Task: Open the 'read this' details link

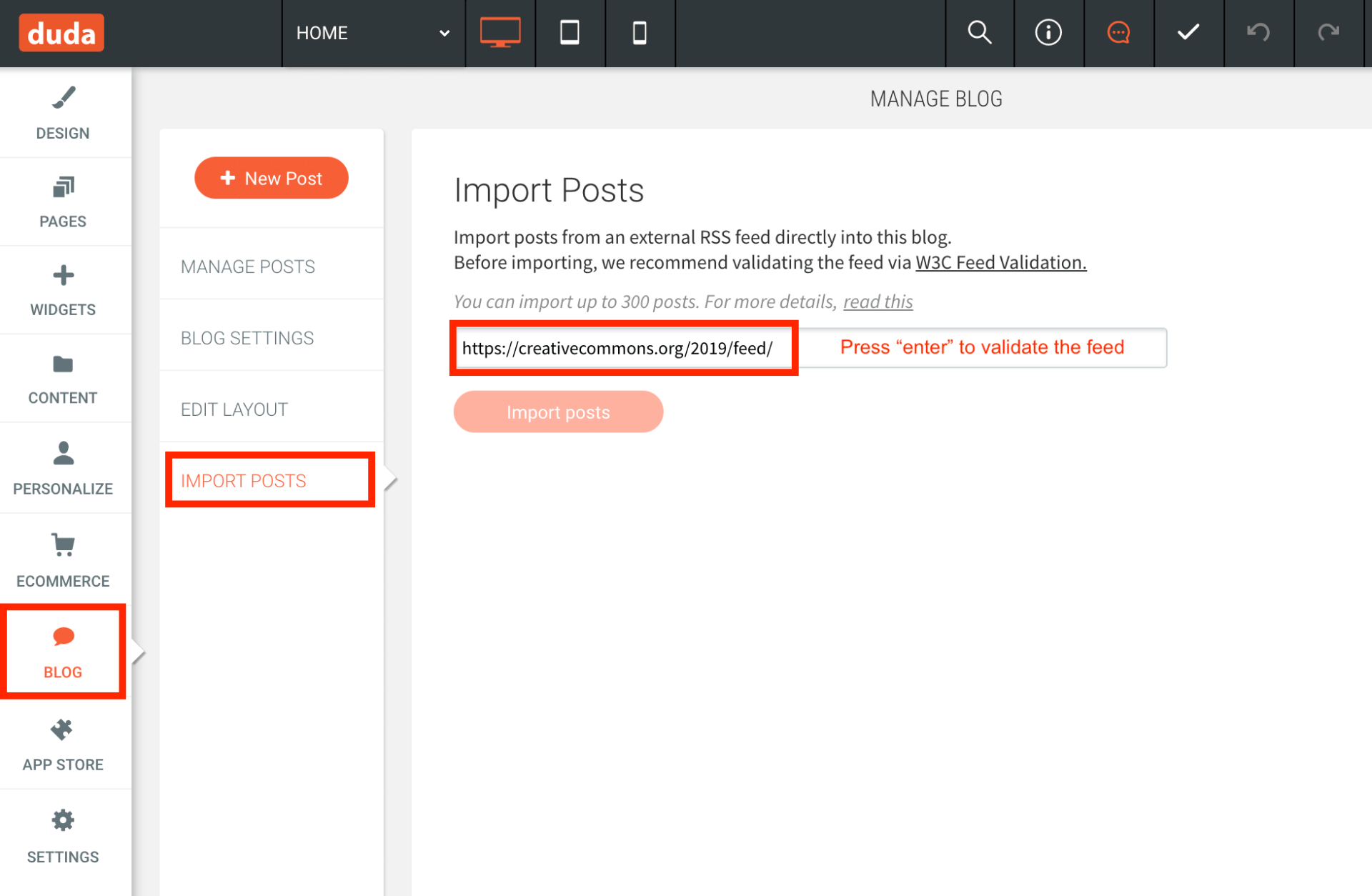Action: 878,302
